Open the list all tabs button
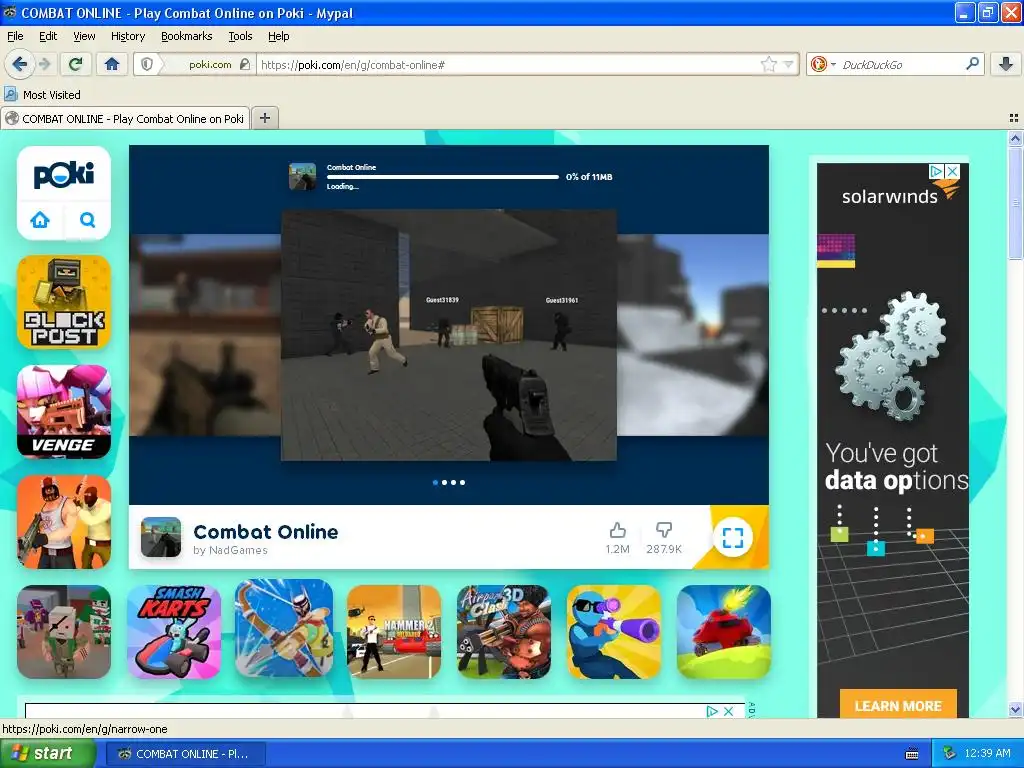Viewport: 1024px width, 768px height. point(1014,118)
